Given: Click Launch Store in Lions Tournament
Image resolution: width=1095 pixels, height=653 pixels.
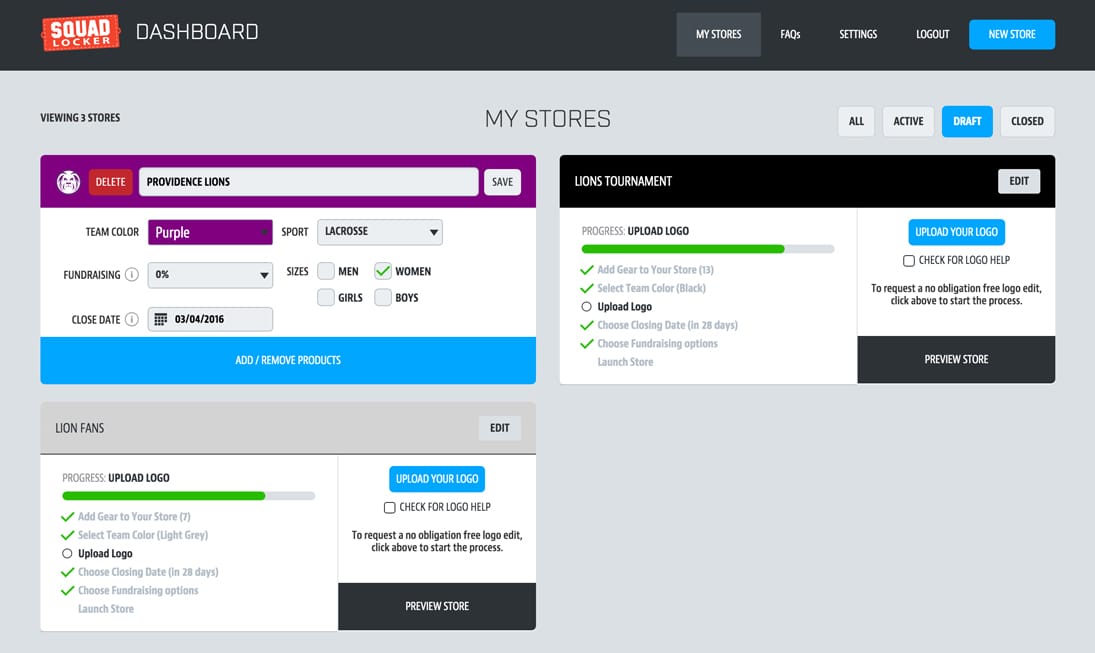Looking at the screenshot, I should 625,362.
